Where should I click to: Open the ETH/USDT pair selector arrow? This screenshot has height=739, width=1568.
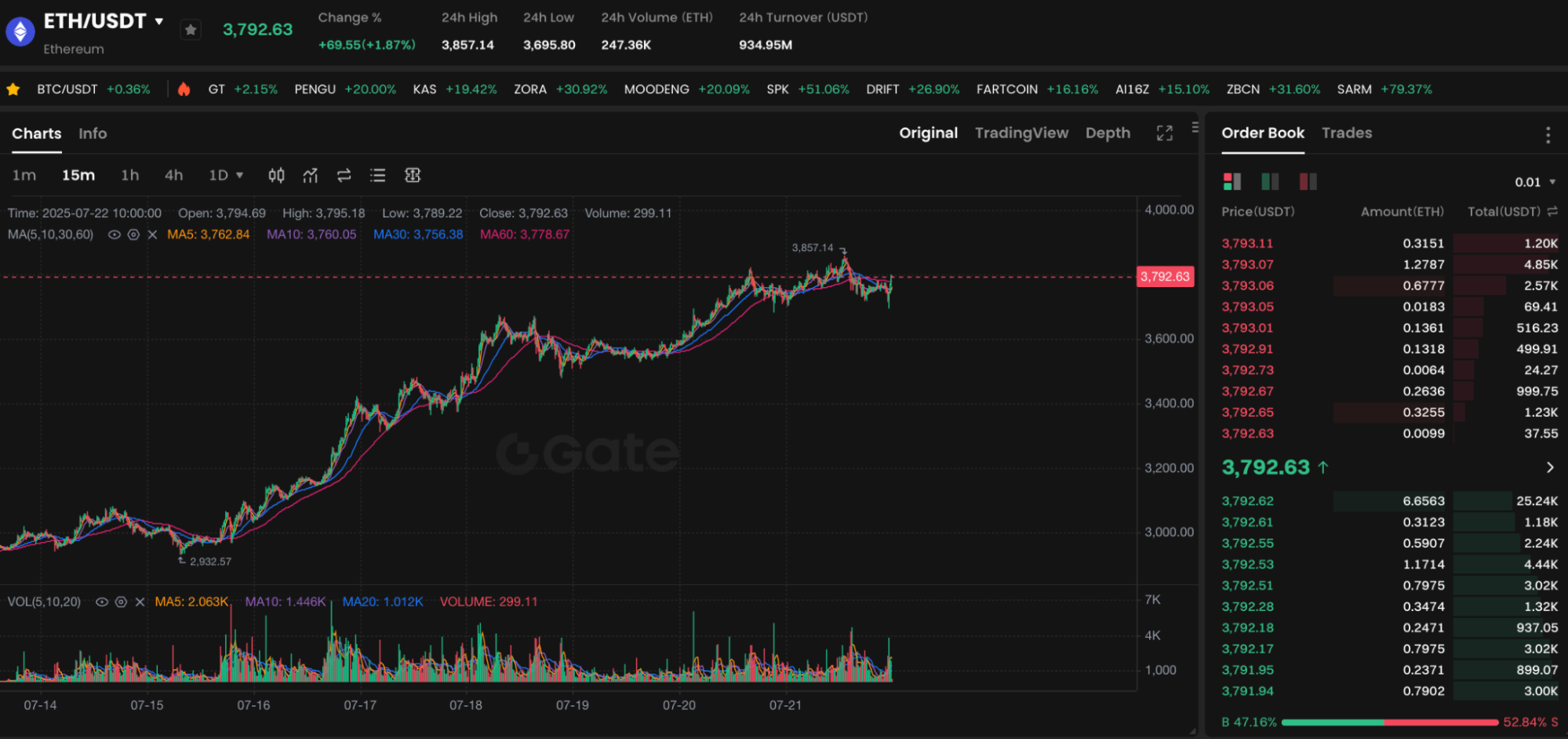[x=159, y=21]
